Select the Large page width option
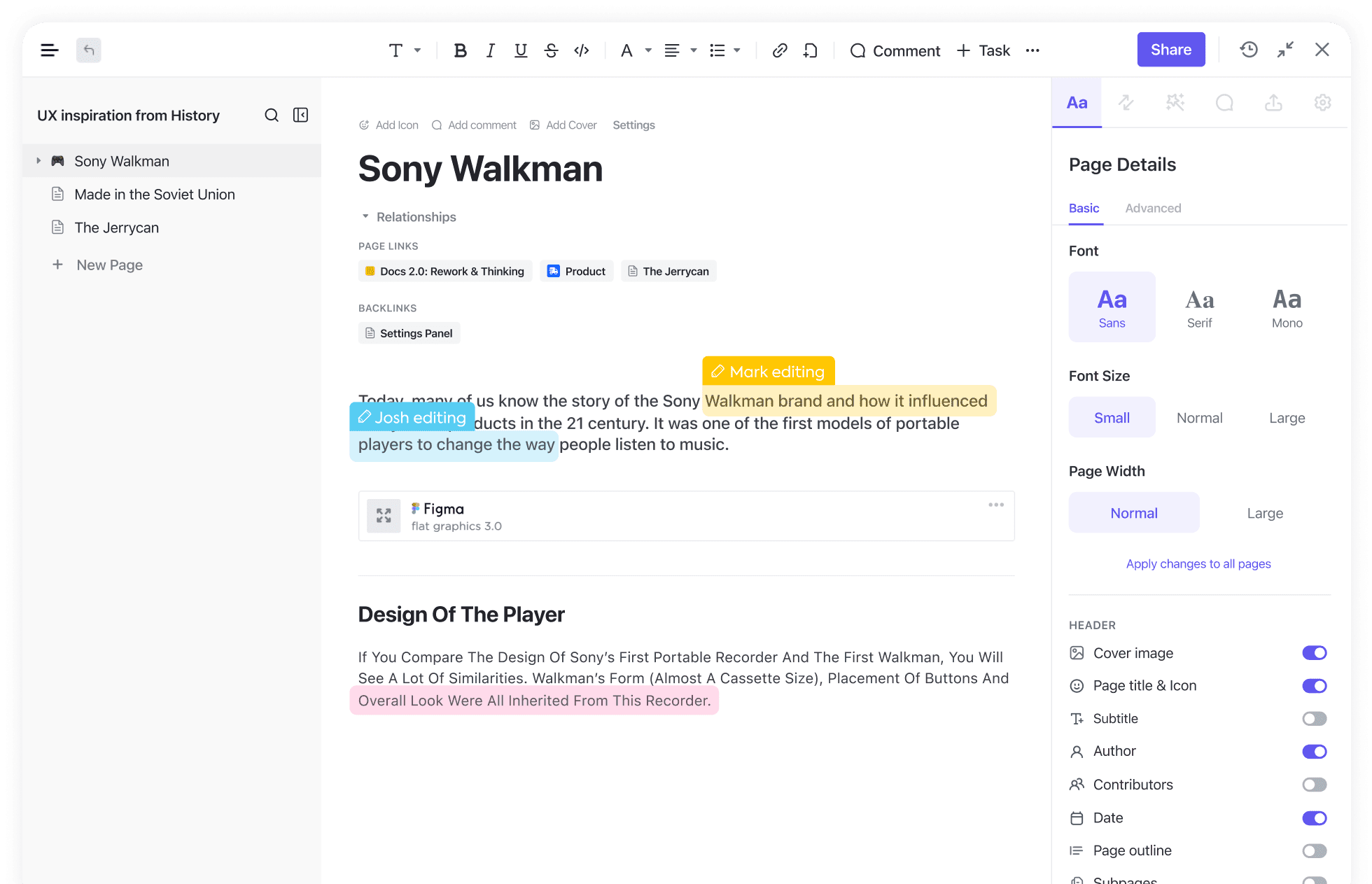The width and height of the screenshot is (1372, 884). [1265, 512]
